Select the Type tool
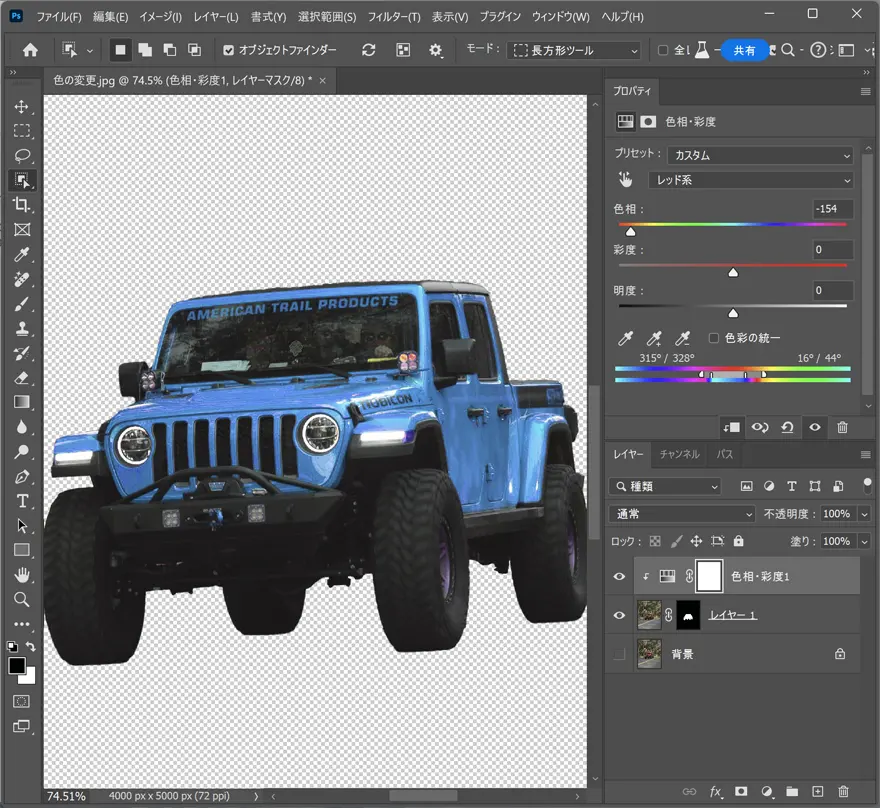880x808 pixels. click(21, 501)
